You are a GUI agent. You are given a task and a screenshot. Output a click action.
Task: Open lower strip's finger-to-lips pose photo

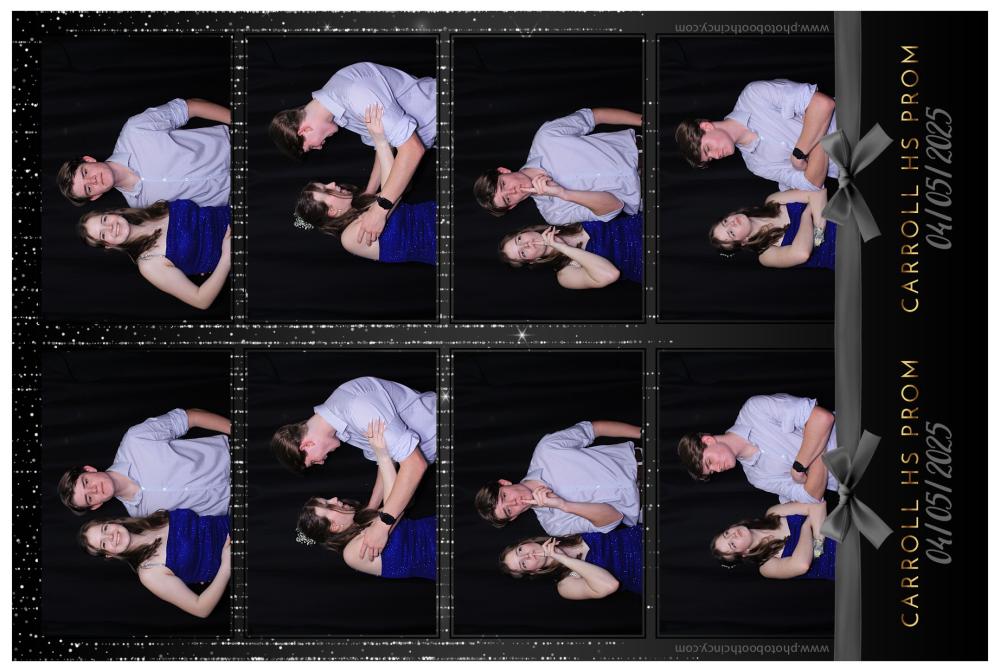point(548,492)
